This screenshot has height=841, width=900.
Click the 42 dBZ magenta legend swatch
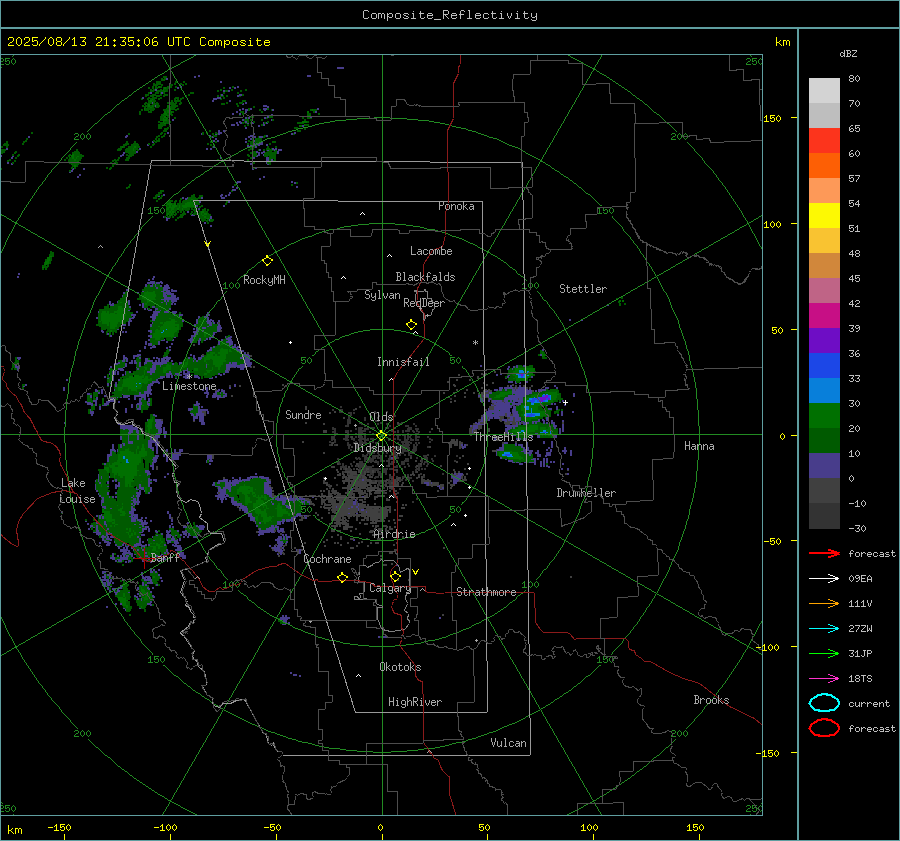tap(824, 315)
